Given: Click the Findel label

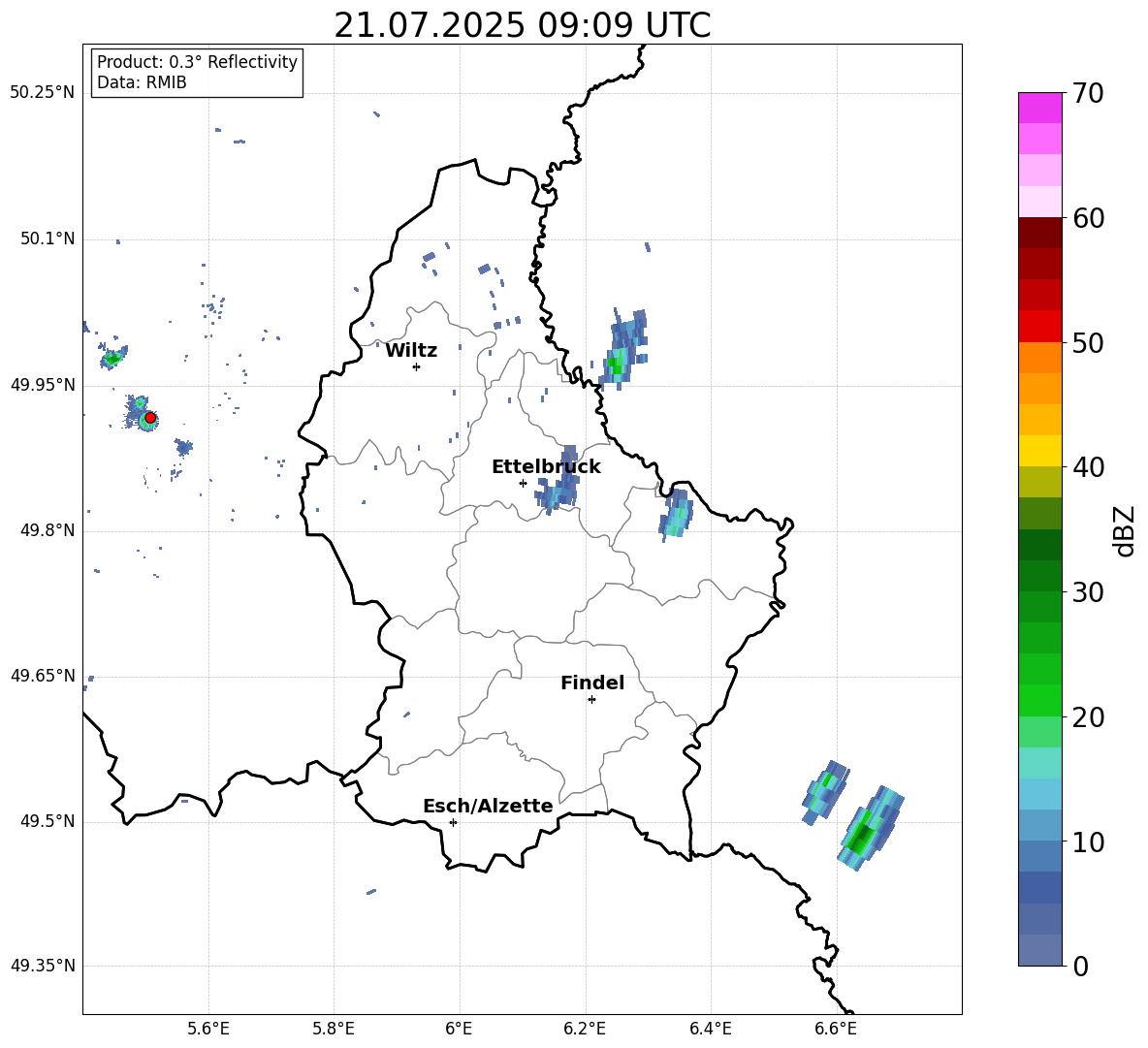Looking at the screenshot, I should coord(592,683).
